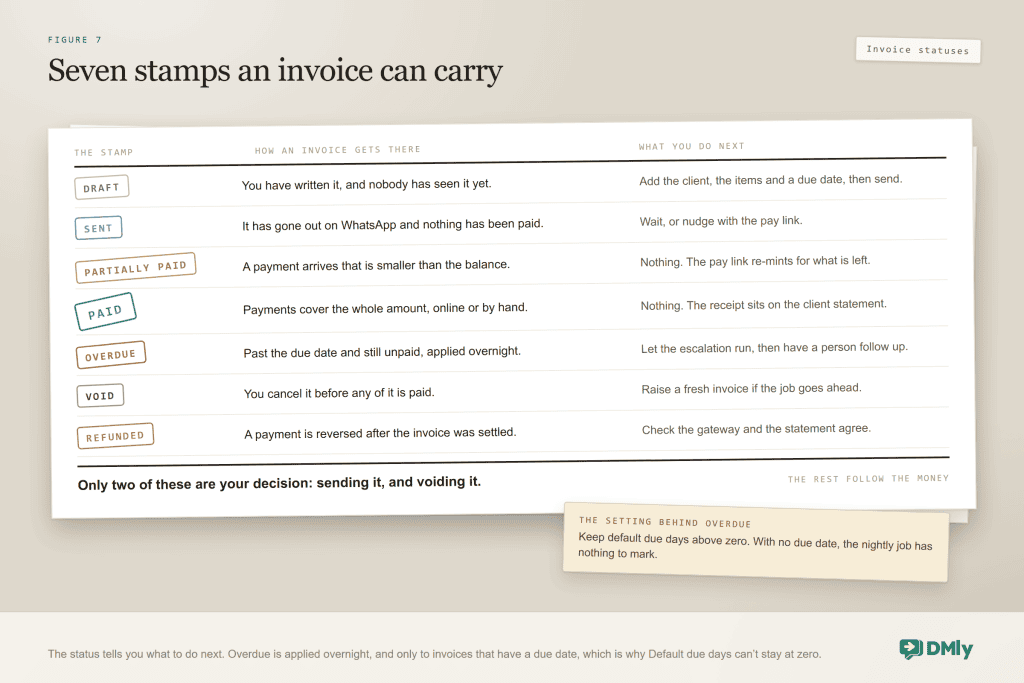The width and height of the screenshot is (1024, 683).
Task: Select the green PAID stamp
Action: coord(105,311)
